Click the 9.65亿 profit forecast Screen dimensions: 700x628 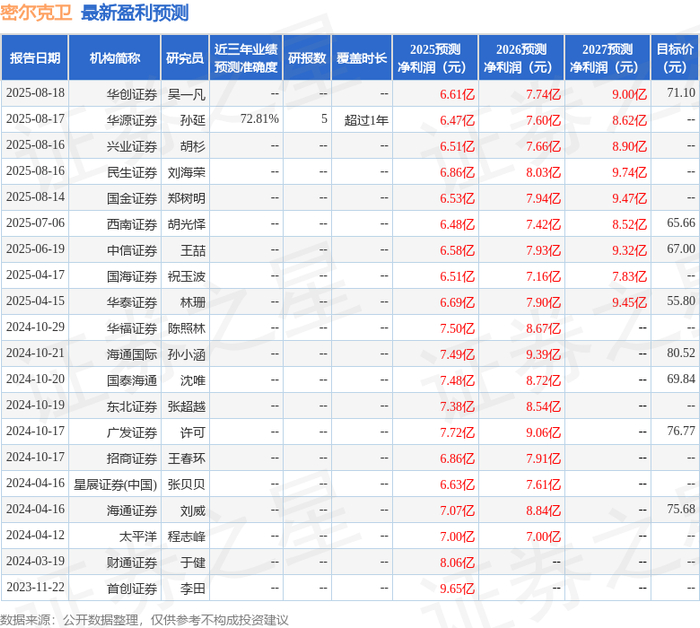(x=457, y=588)
